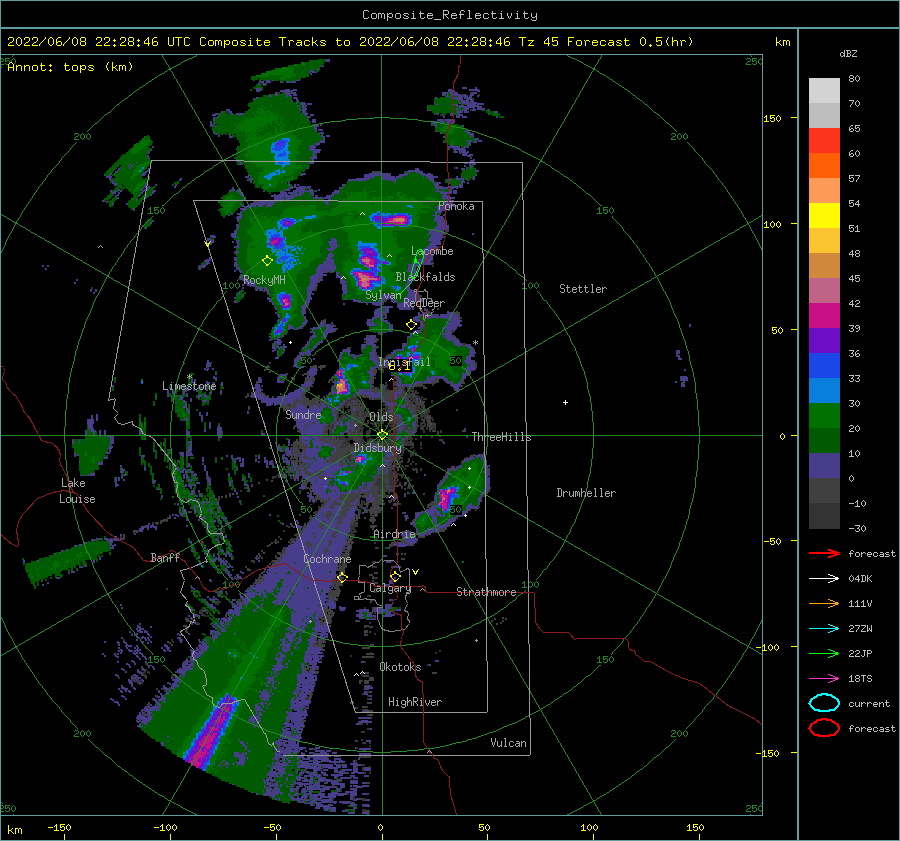The image size is (900, 841).
Task: Click the Okotoks town label
Action: point(401,667)
